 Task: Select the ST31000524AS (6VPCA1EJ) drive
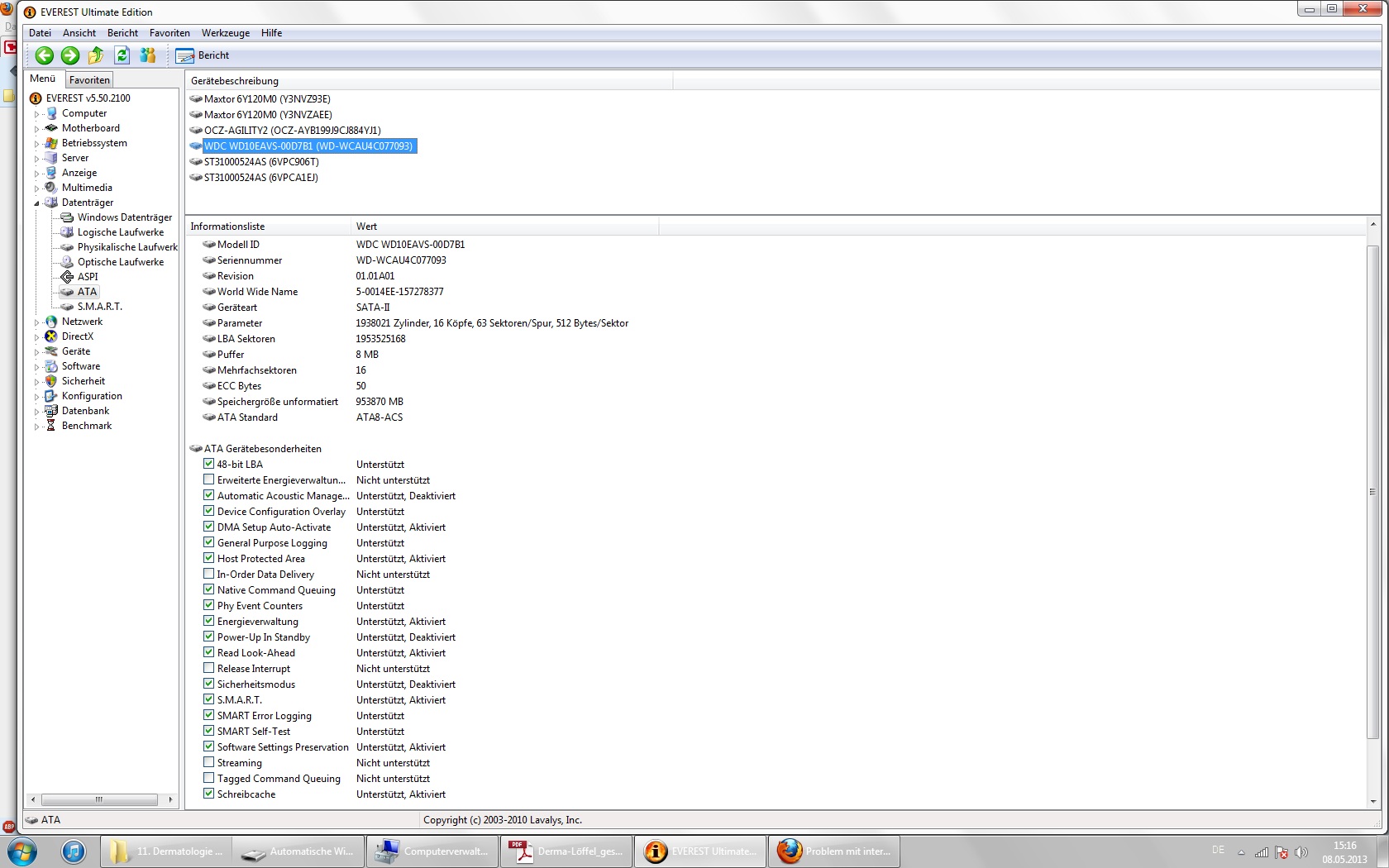(x=261, y=178)
